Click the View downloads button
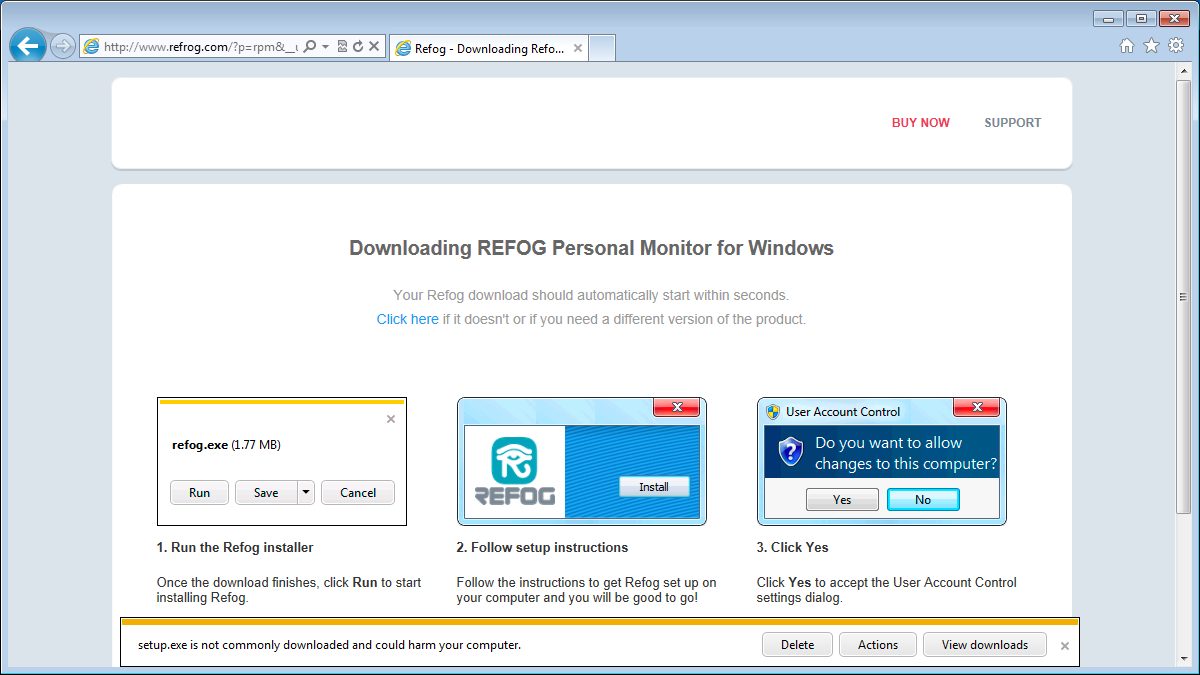This screenshot has height=675, width=1200. pos(985,645)
